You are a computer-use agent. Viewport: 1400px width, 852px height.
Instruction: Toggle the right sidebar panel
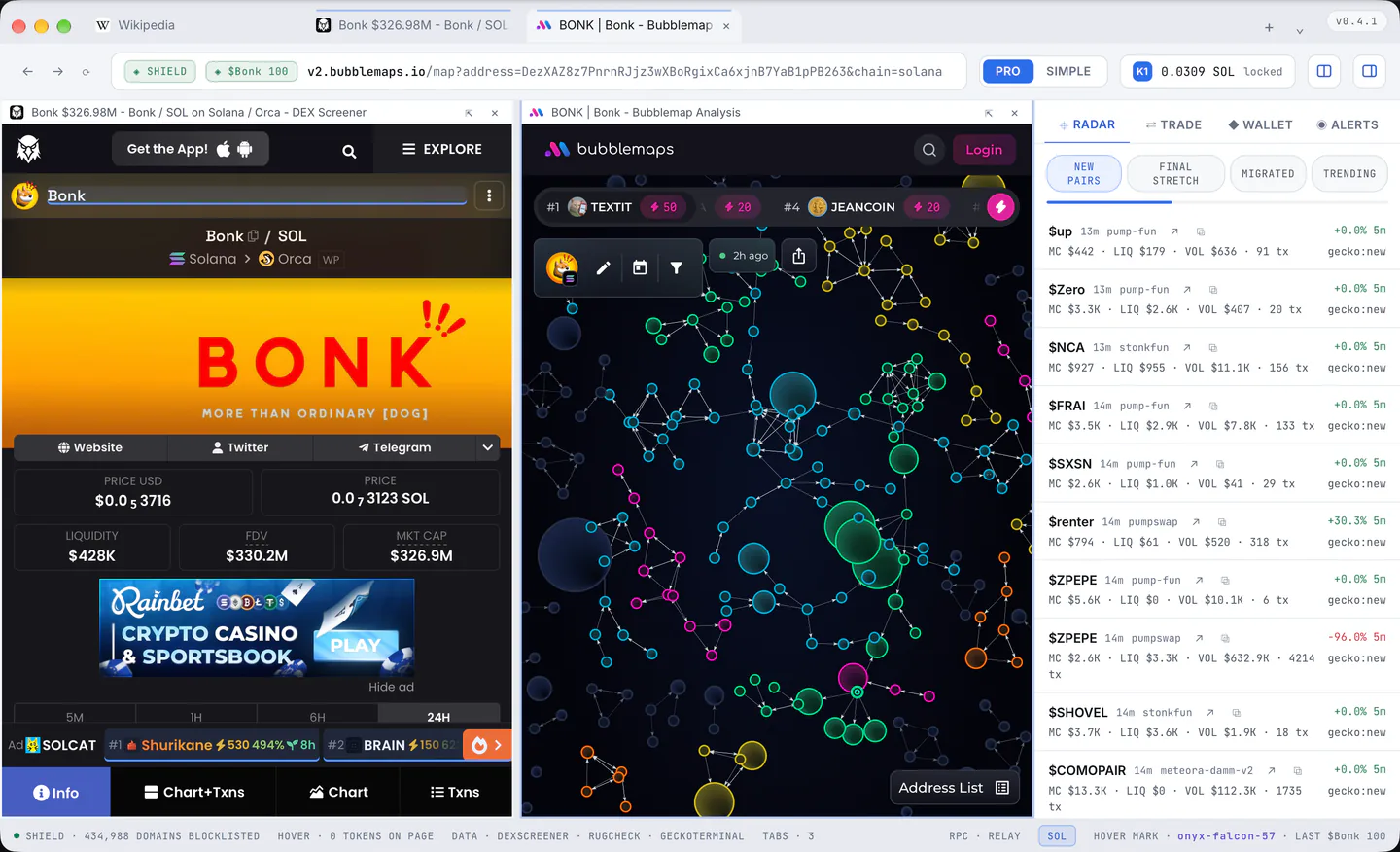coord(1369,71)
